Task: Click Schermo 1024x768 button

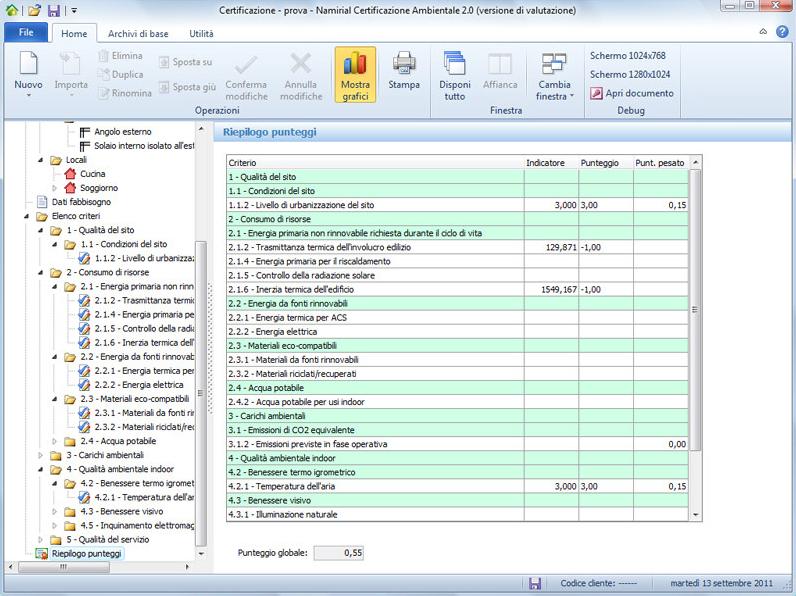Action: coord(628,55)
